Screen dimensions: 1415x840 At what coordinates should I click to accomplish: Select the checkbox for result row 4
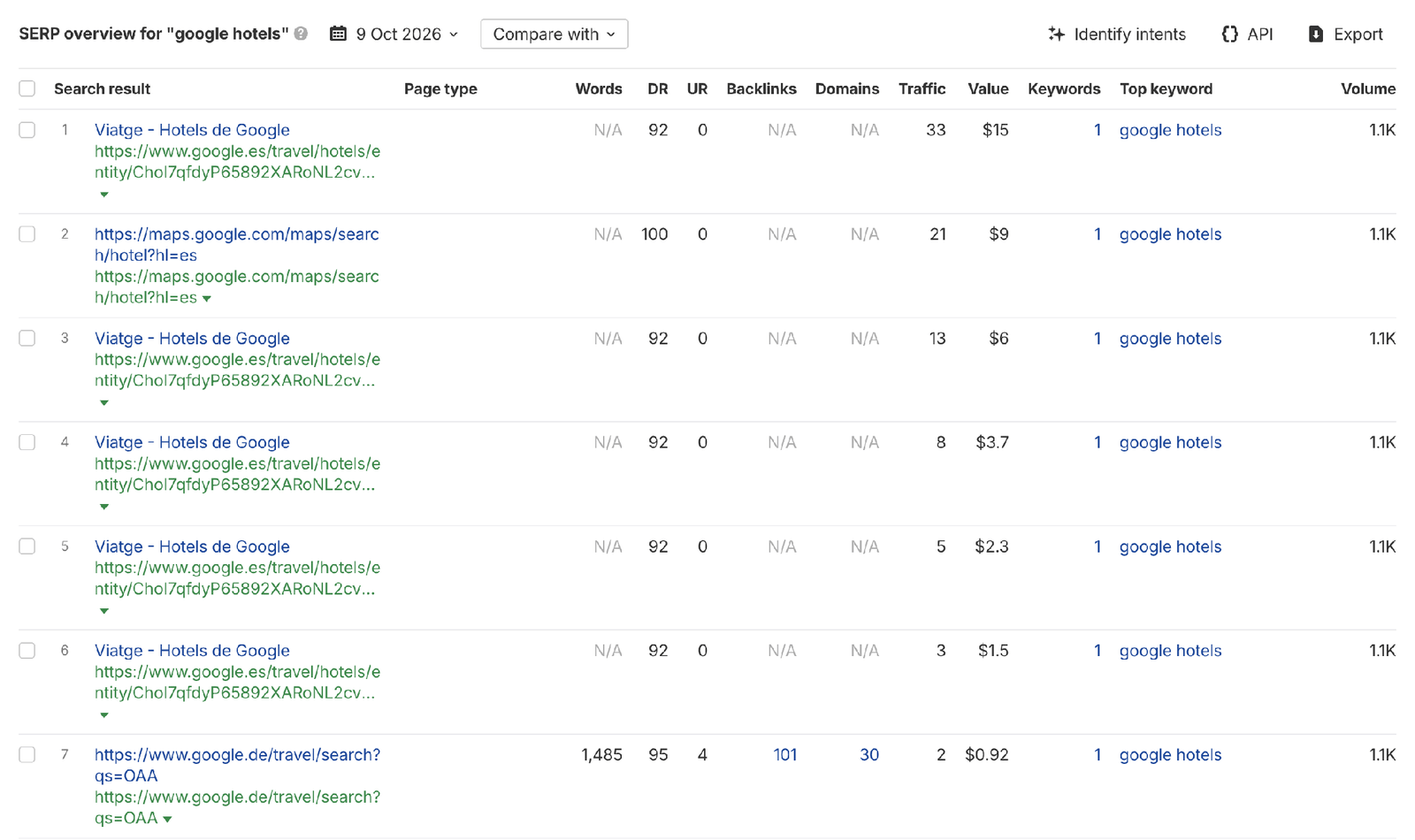(x=27, y=442)
